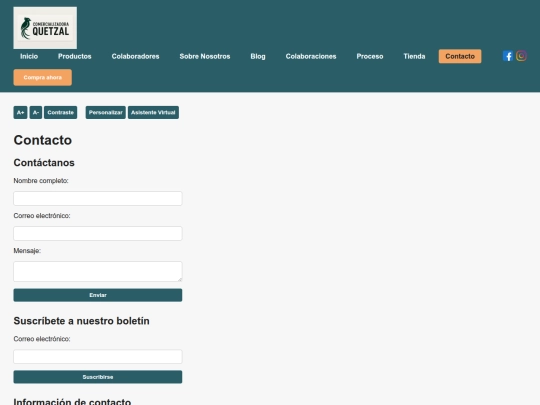Click the Compra ahora button

tap(43, 77)
